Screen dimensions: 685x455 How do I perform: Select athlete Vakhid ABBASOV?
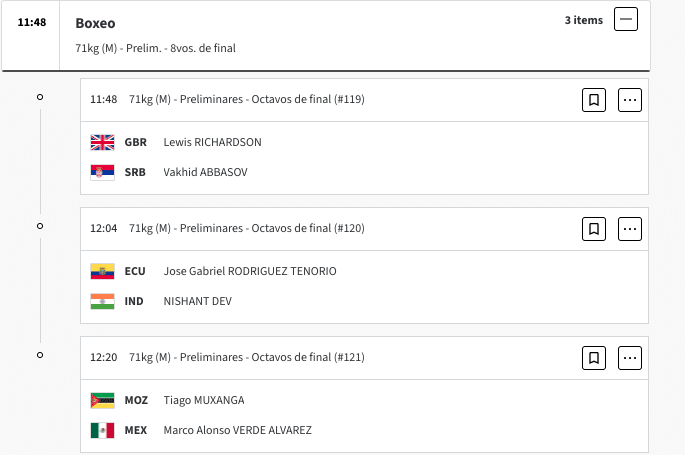click(x=205, y=172)
